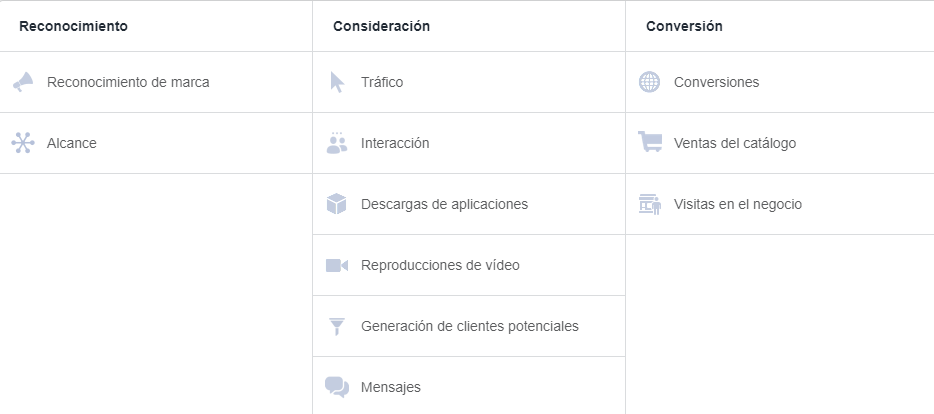Choose the Alcance objective
The width and height of the screenshot is (934, 414).
coord(72,143)
